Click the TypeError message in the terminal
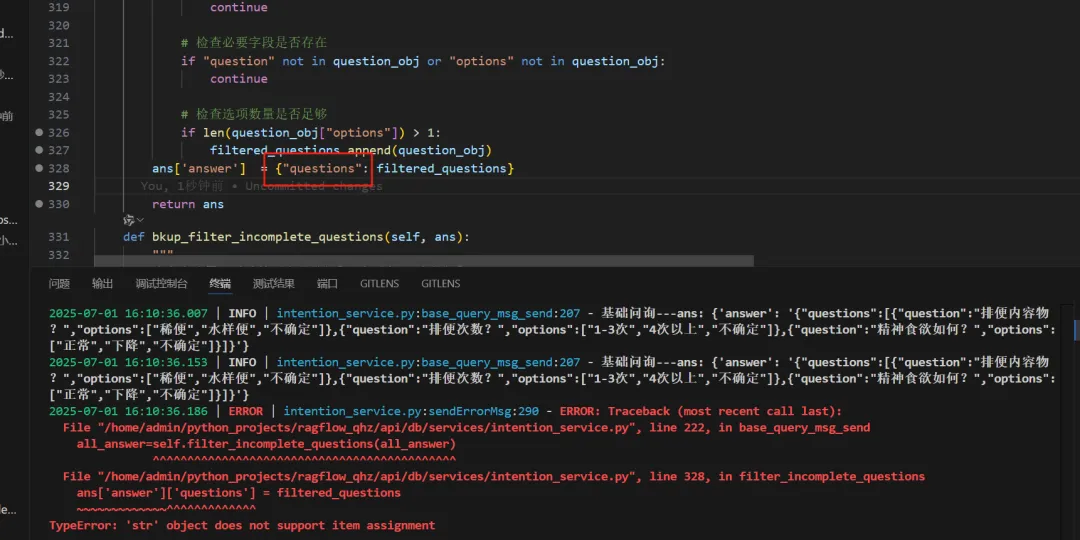Viewport: 1080px width, 540px height. coord(242,526)
